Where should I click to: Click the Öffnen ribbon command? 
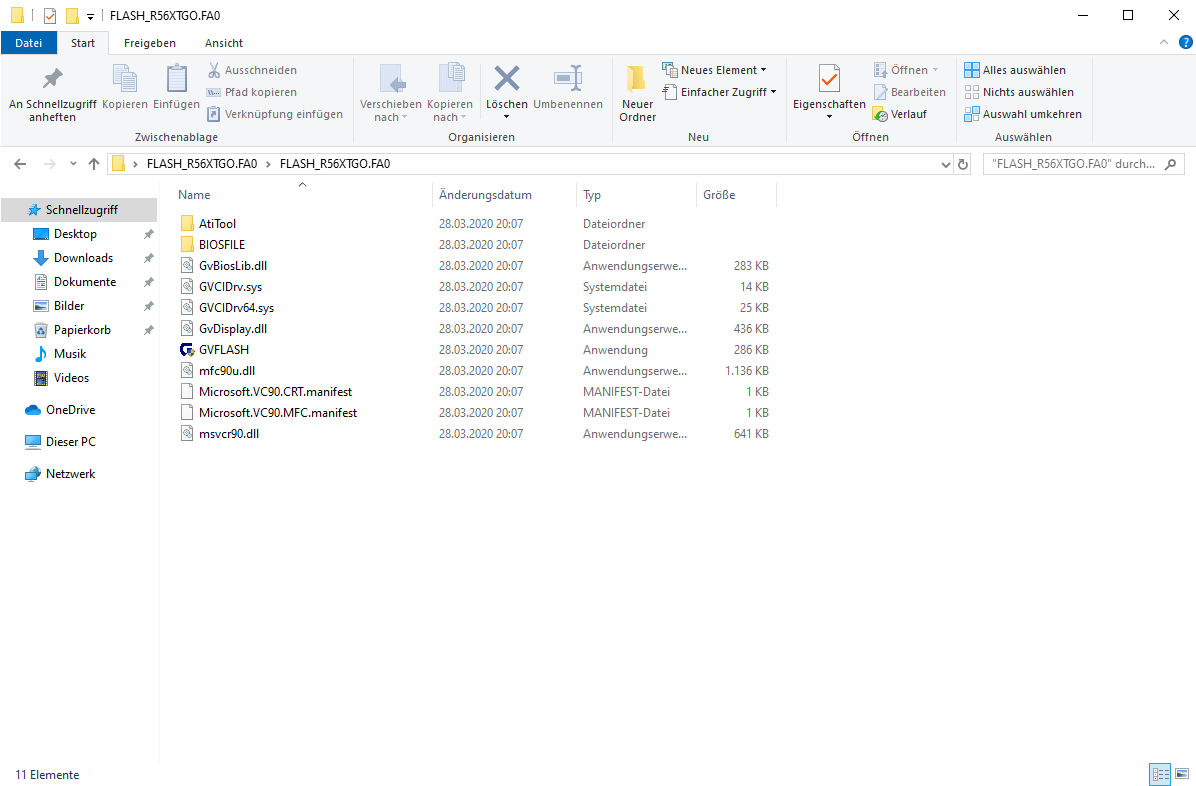click(905, 70)
